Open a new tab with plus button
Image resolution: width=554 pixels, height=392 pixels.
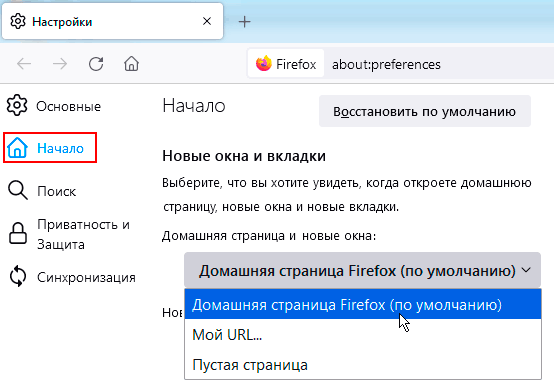(244, 22)
